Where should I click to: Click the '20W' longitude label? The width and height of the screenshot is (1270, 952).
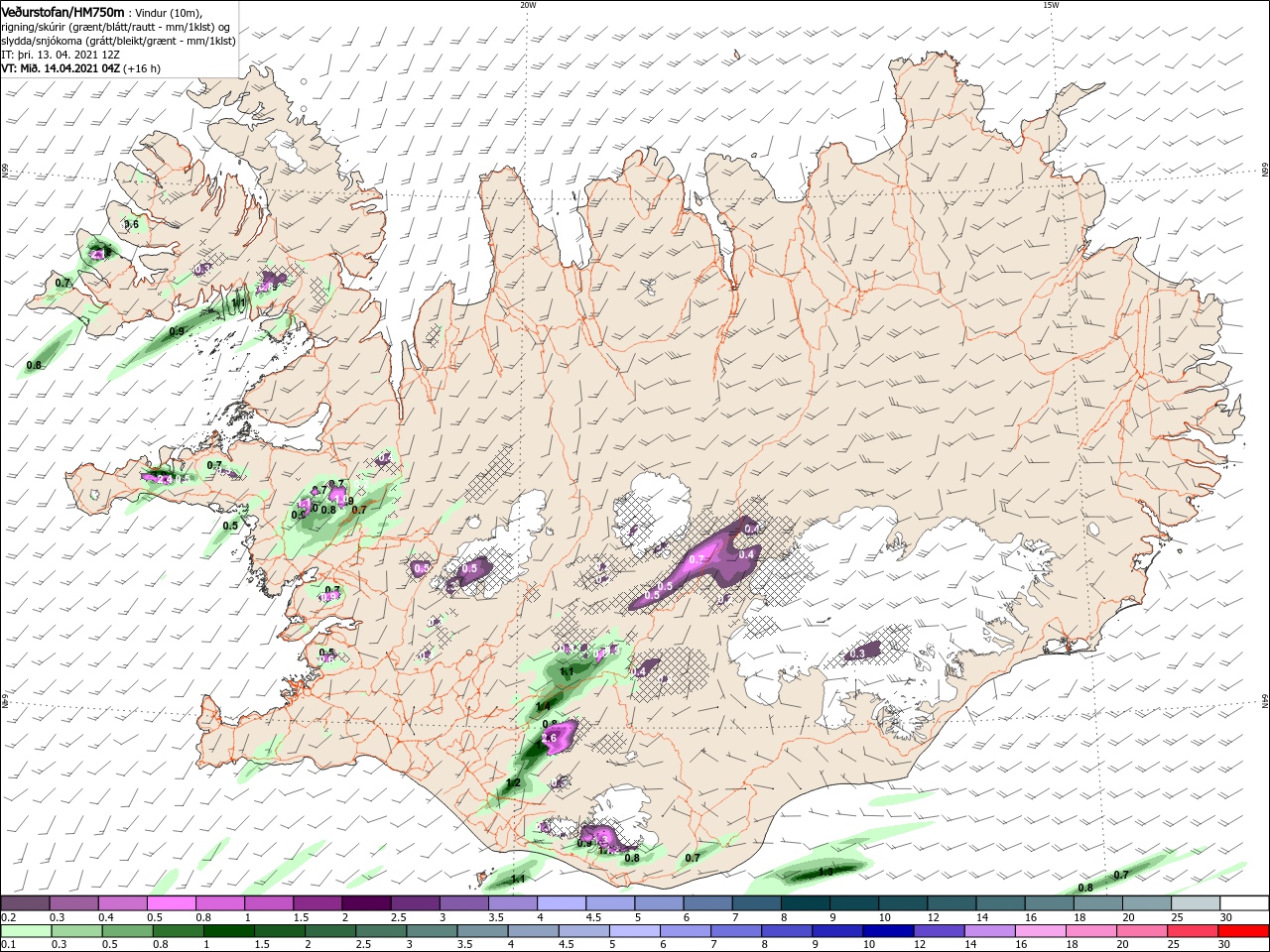528,5
